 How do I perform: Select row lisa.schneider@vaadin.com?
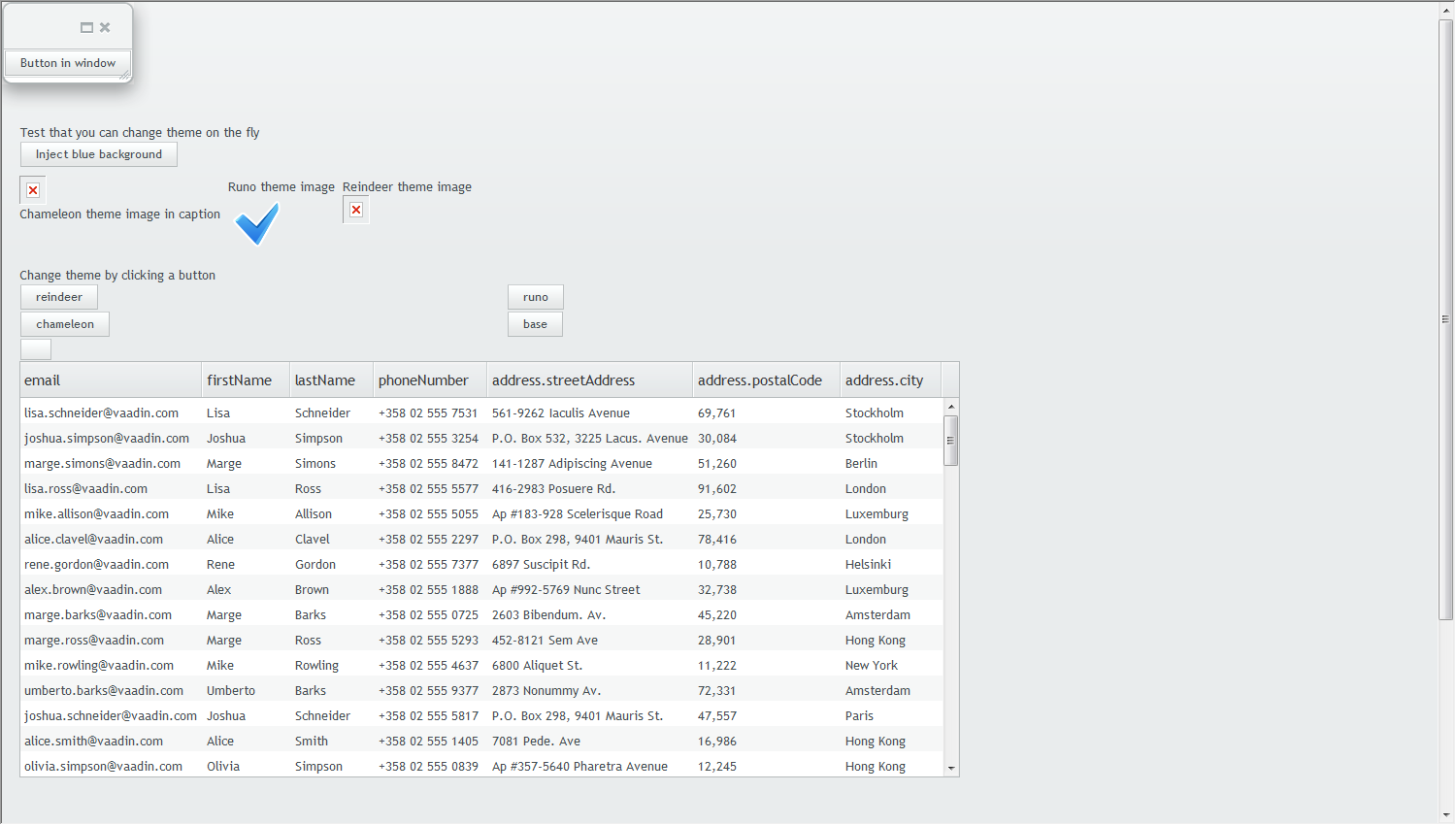click(481, 412)
